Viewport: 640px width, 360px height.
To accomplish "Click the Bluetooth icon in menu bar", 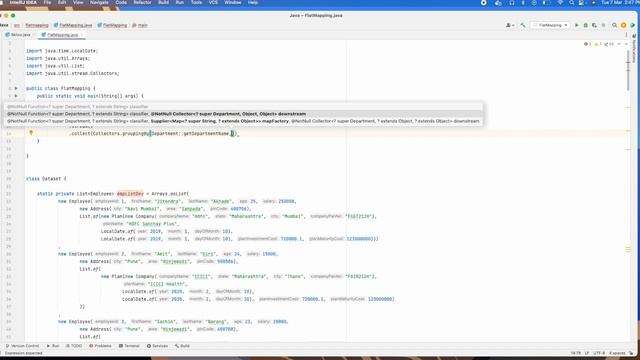I will pos(523,2).
